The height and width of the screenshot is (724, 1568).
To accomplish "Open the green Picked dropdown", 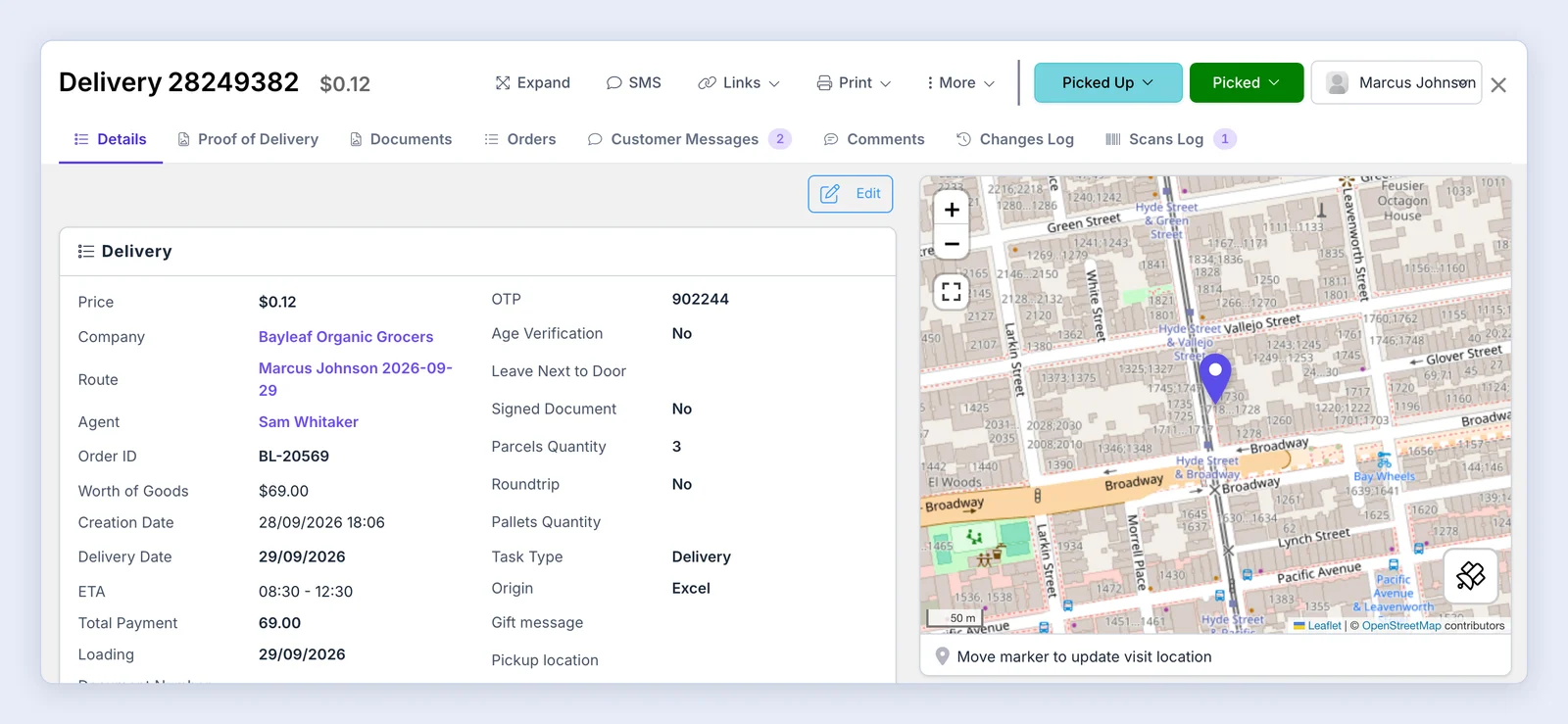I will point(1246,82).
